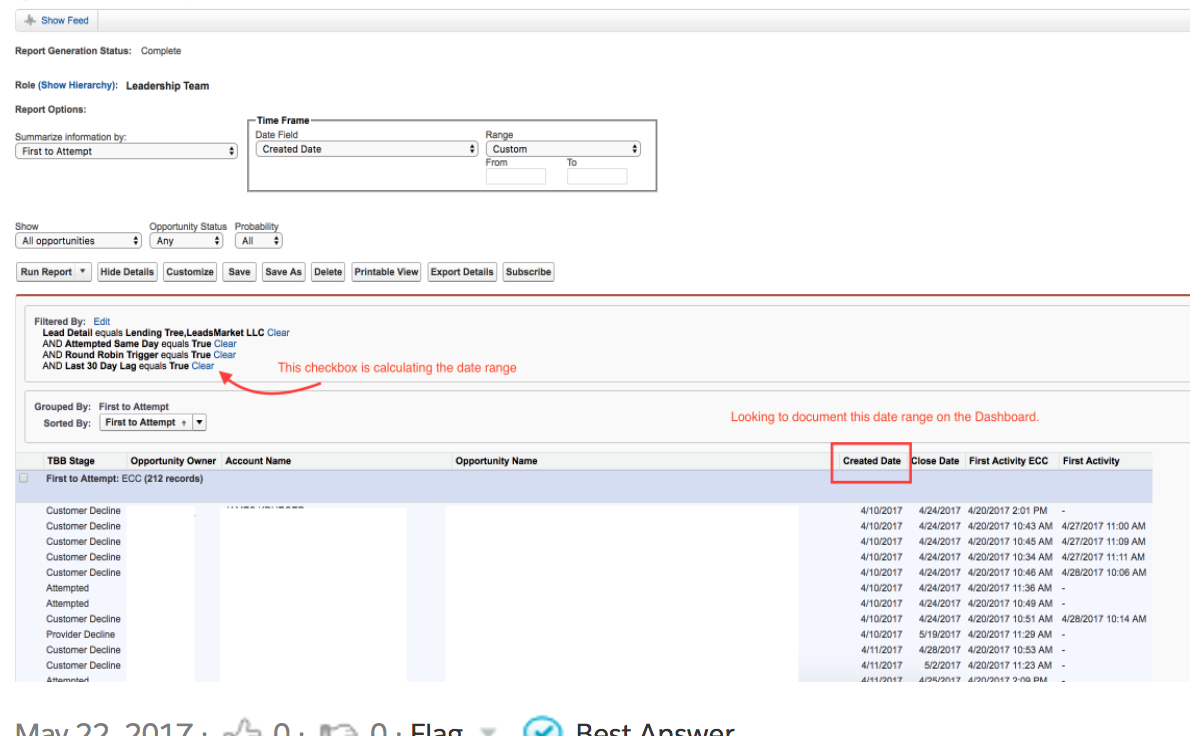Open the arrow menu beside Flag
This screenshot has height=736, width=1198.
tap(487, 731)
